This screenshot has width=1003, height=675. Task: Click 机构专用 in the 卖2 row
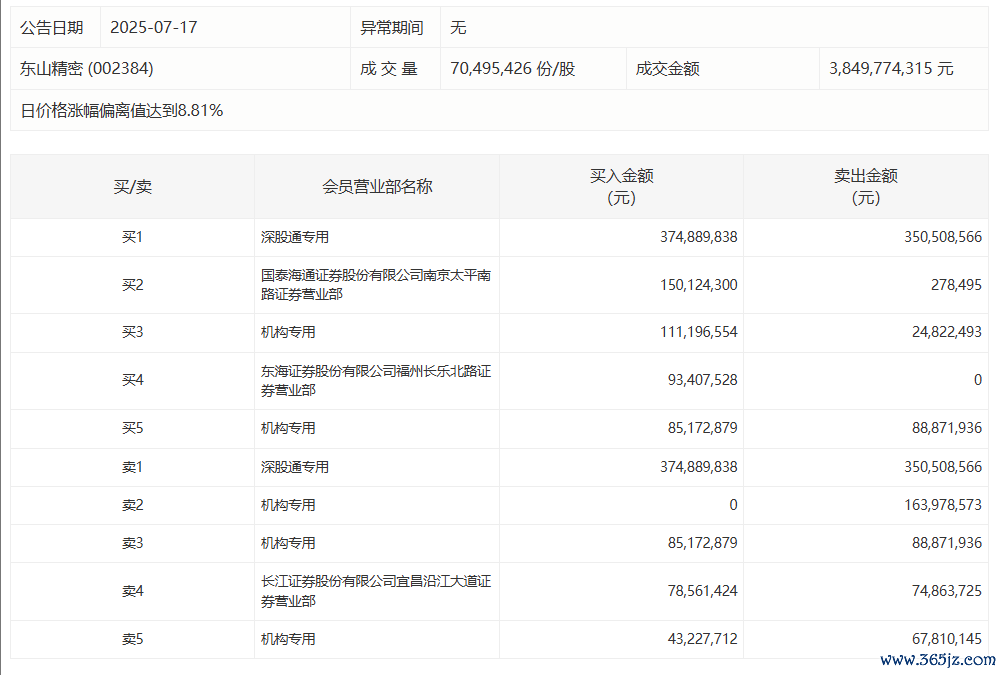288,505
